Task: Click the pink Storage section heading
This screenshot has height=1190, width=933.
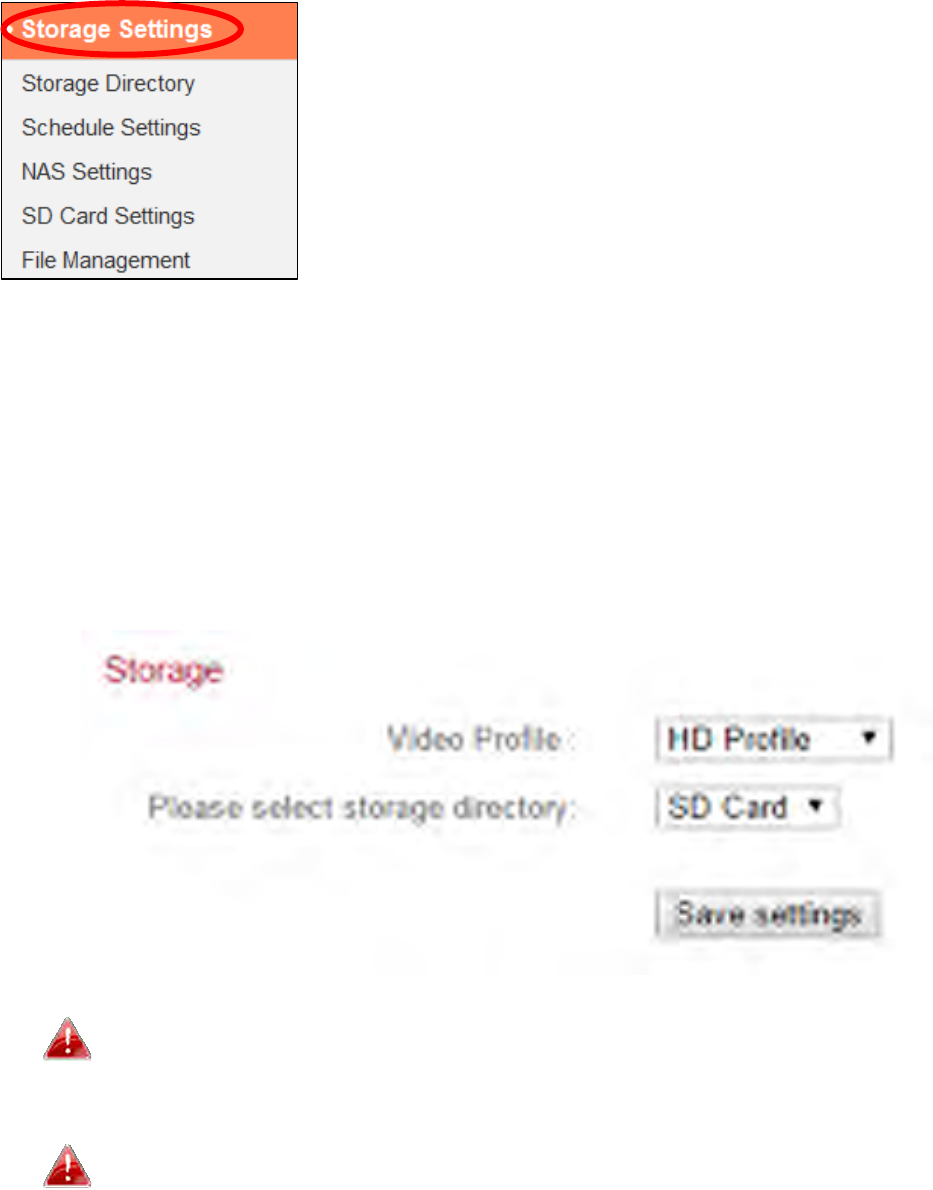Action: pos(163,671)
